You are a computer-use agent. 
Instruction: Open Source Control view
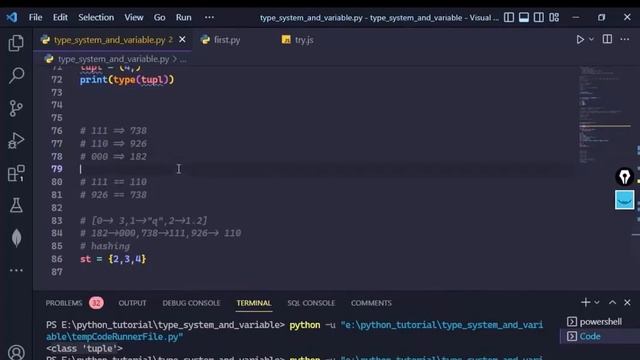coord(16,108)
